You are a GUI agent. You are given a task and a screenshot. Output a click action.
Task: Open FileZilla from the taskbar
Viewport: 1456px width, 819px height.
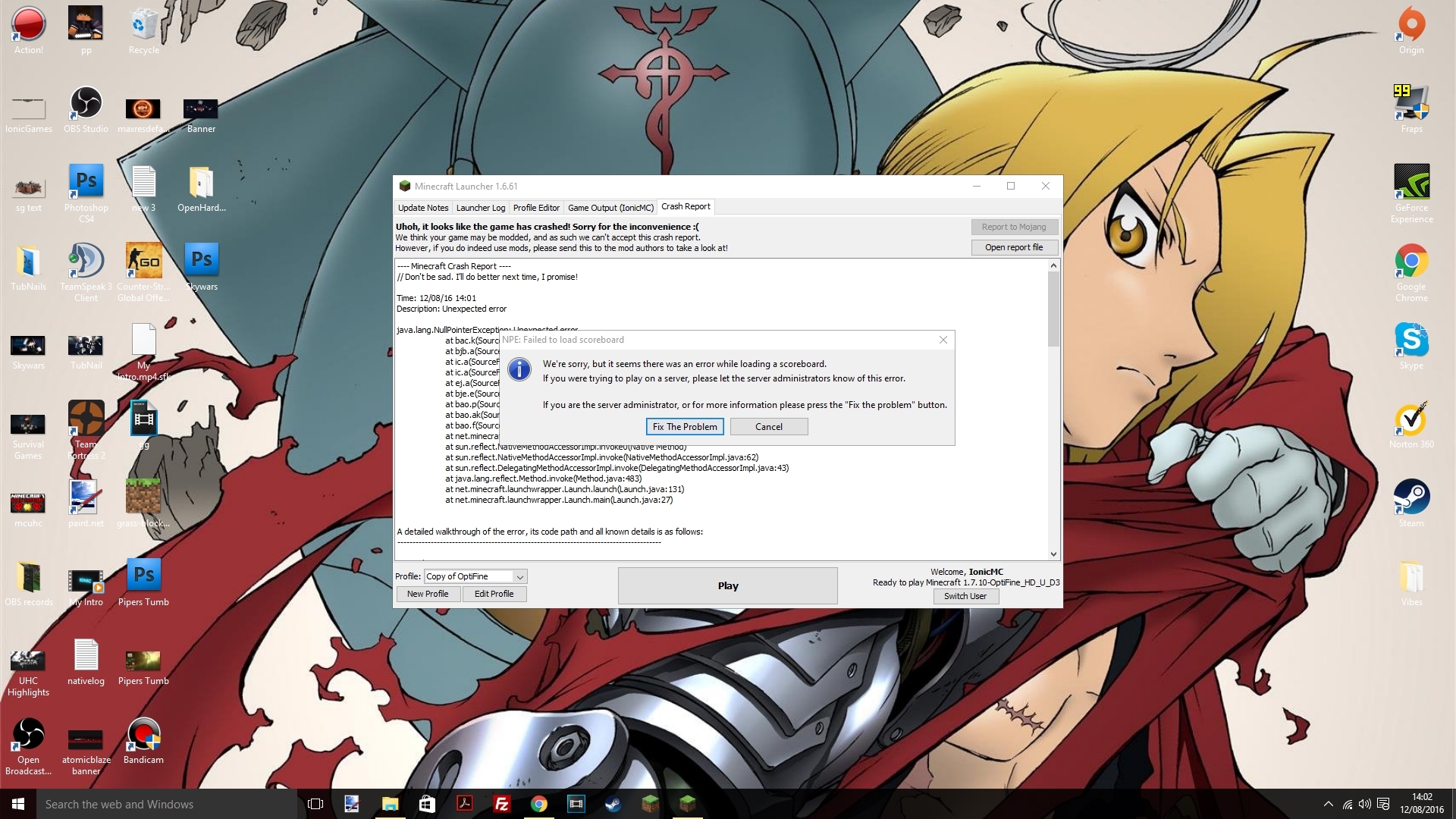[502, 804]
